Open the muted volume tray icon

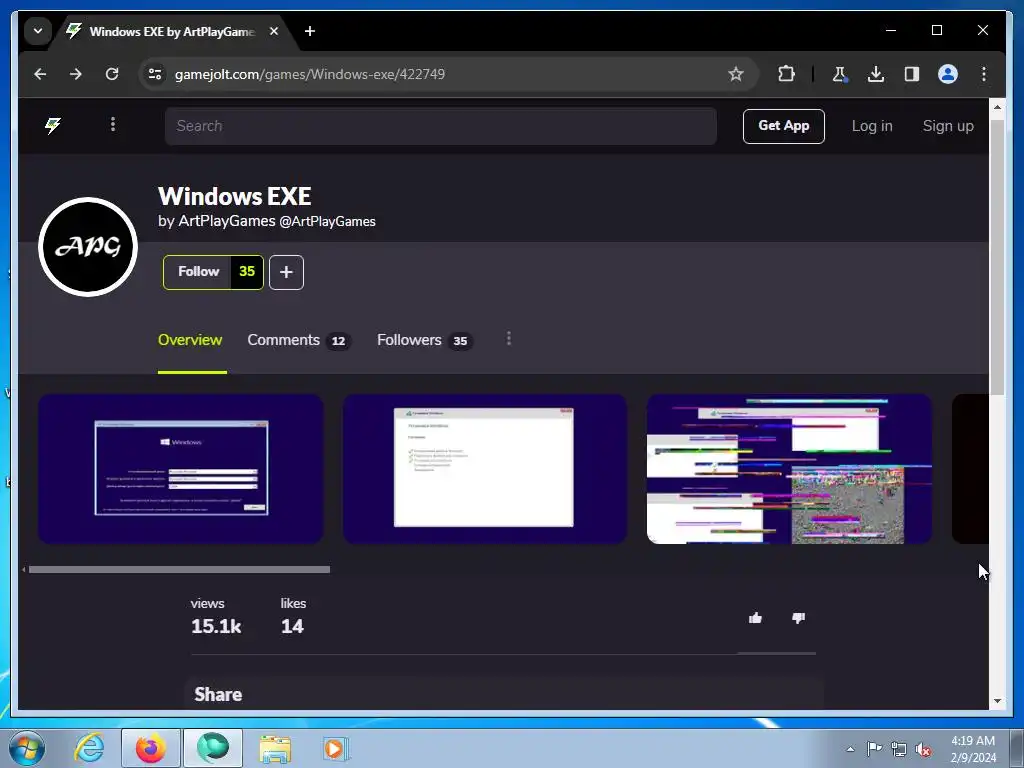(923, 750)
